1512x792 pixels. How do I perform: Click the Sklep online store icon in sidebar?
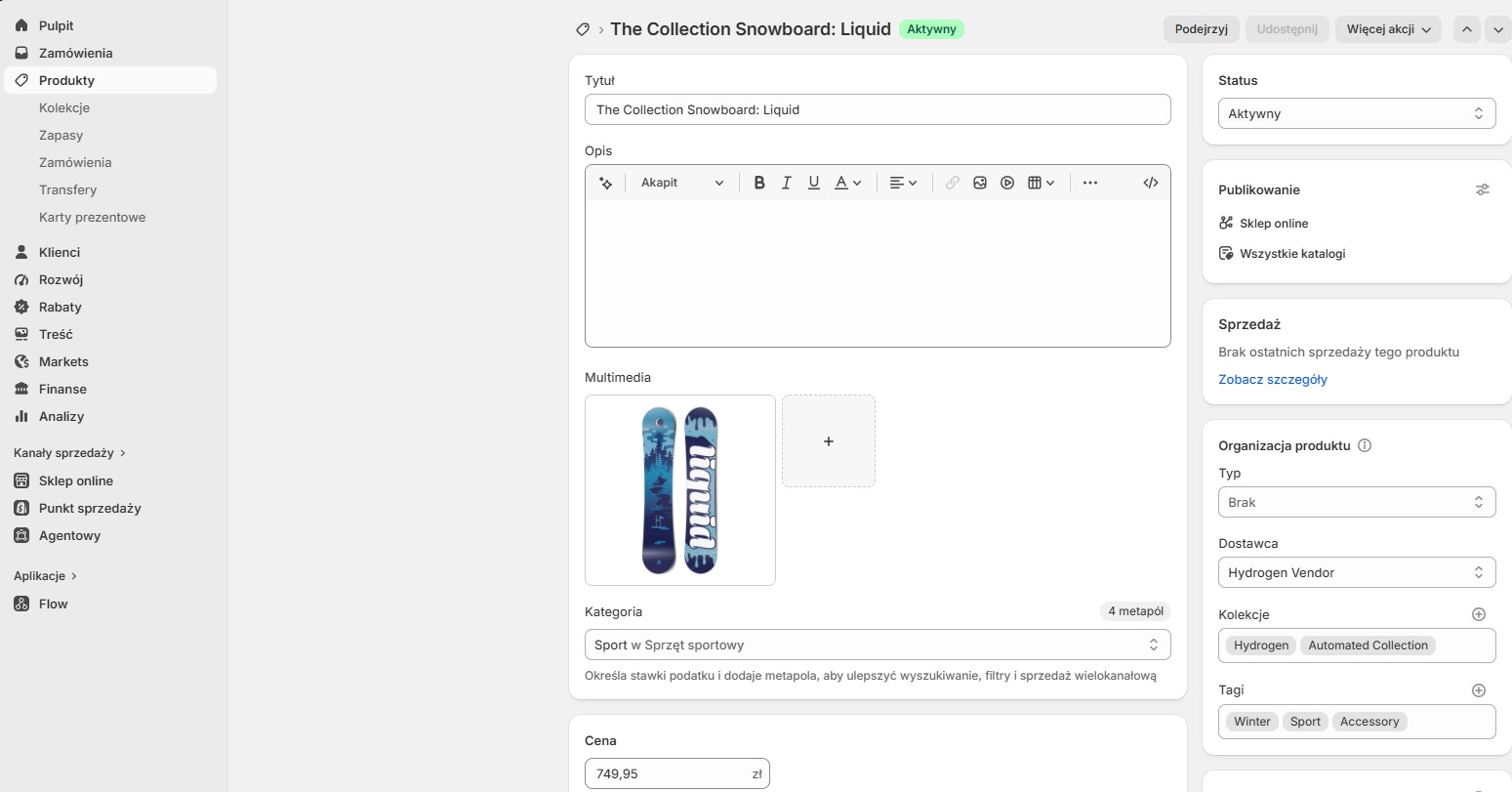(21, 480)
